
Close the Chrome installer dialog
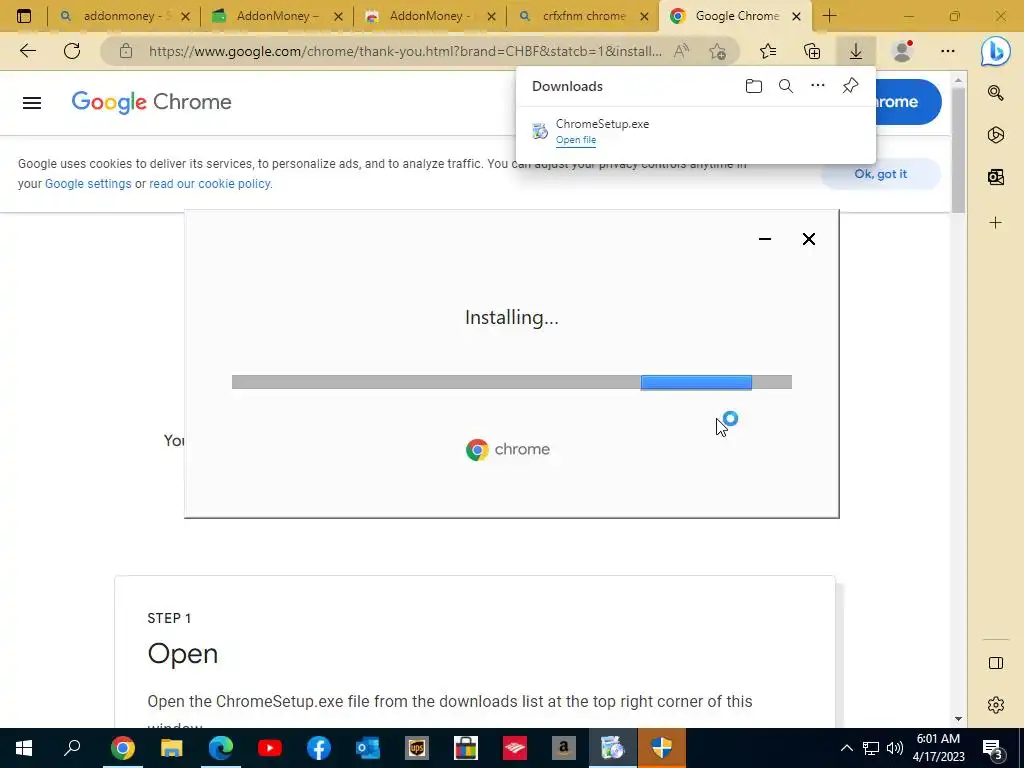click(808, 239)
